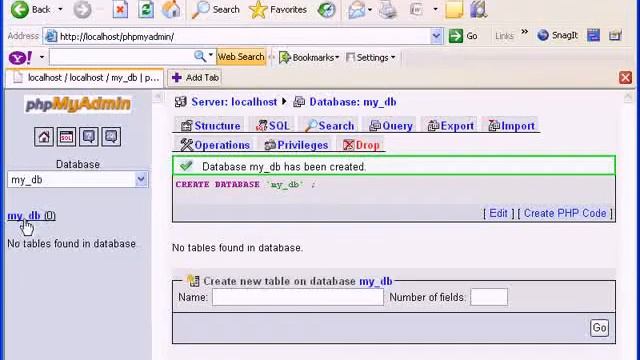Select the localhost / my_db browser tab
The height and width of the screenshot is (360, 640).
(x=85, y=78)
